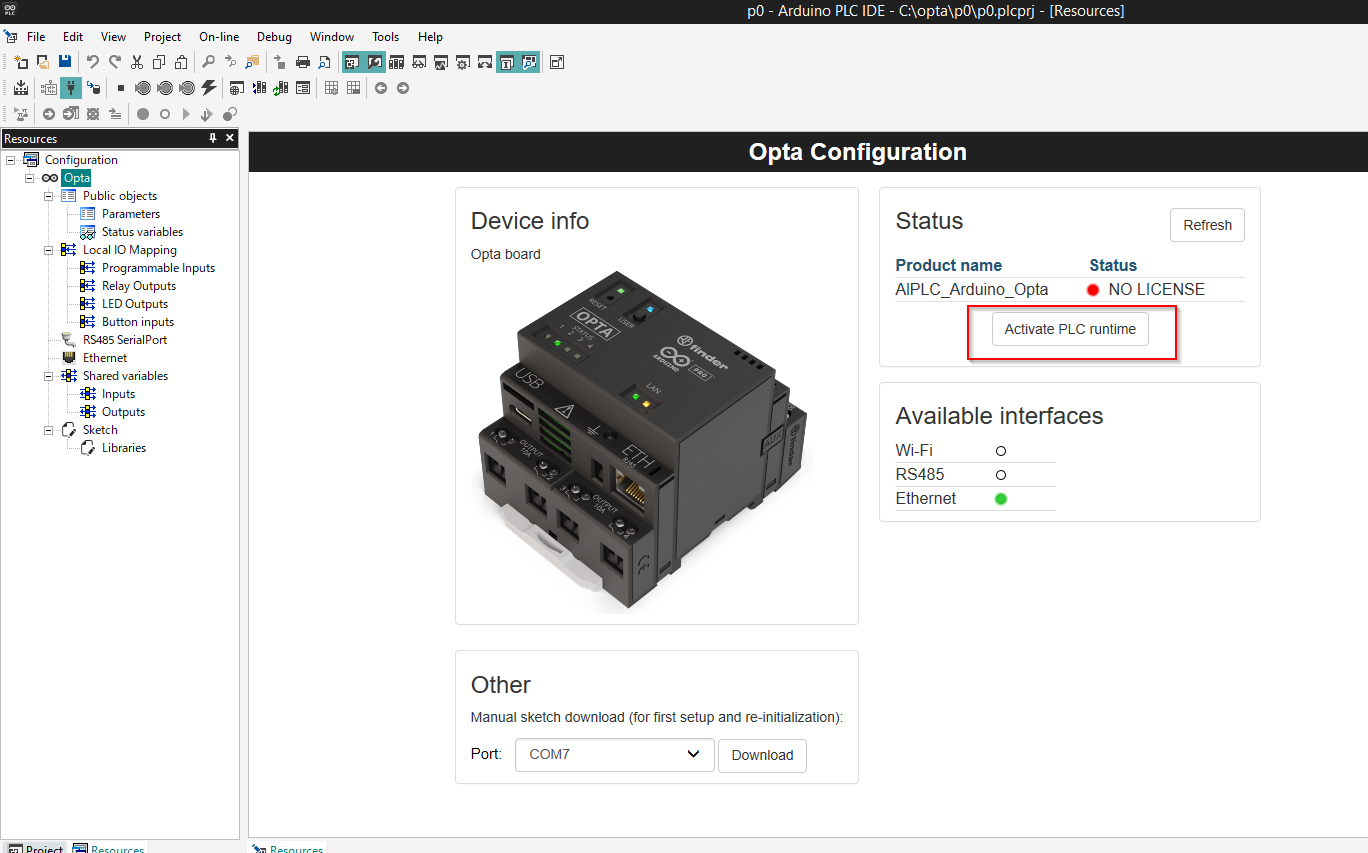Save the project with the floppy icon
This screenshot has height=853, width=1368.
[65, 62]
